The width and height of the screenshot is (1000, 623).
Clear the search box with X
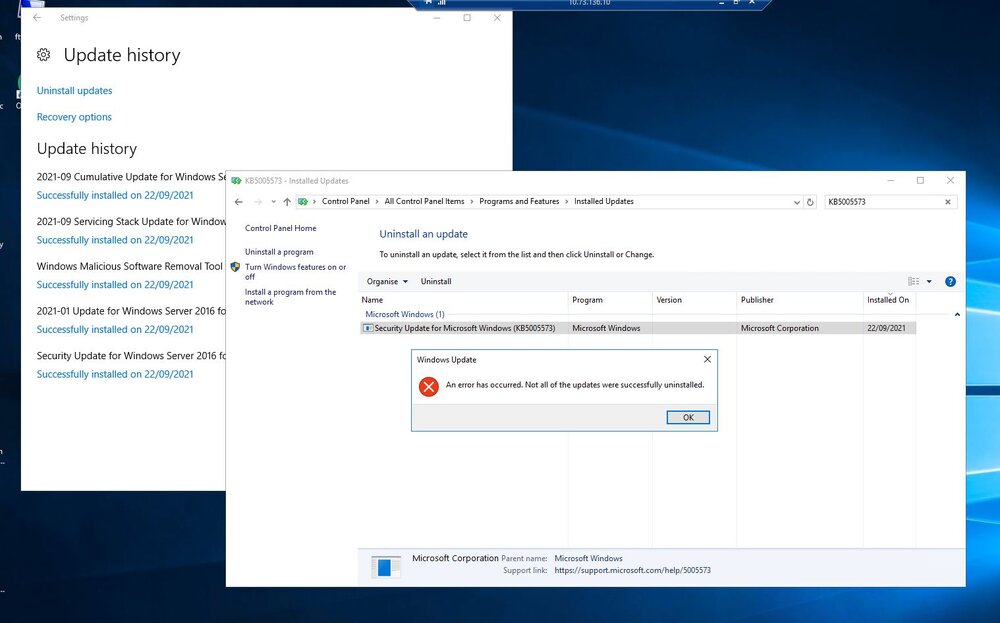coord(948,202)
